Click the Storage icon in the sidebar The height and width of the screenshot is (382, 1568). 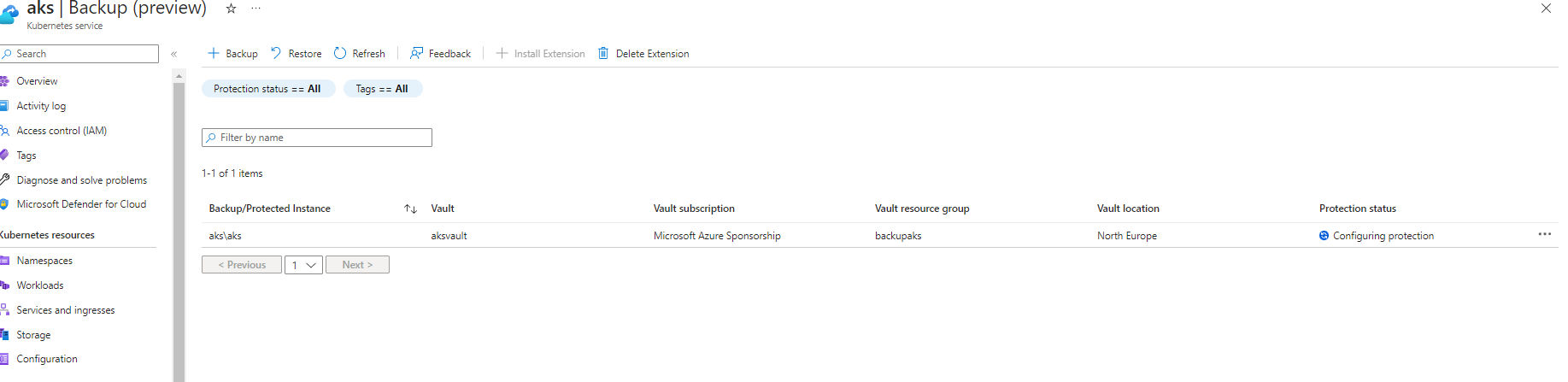tap(4, 335)
